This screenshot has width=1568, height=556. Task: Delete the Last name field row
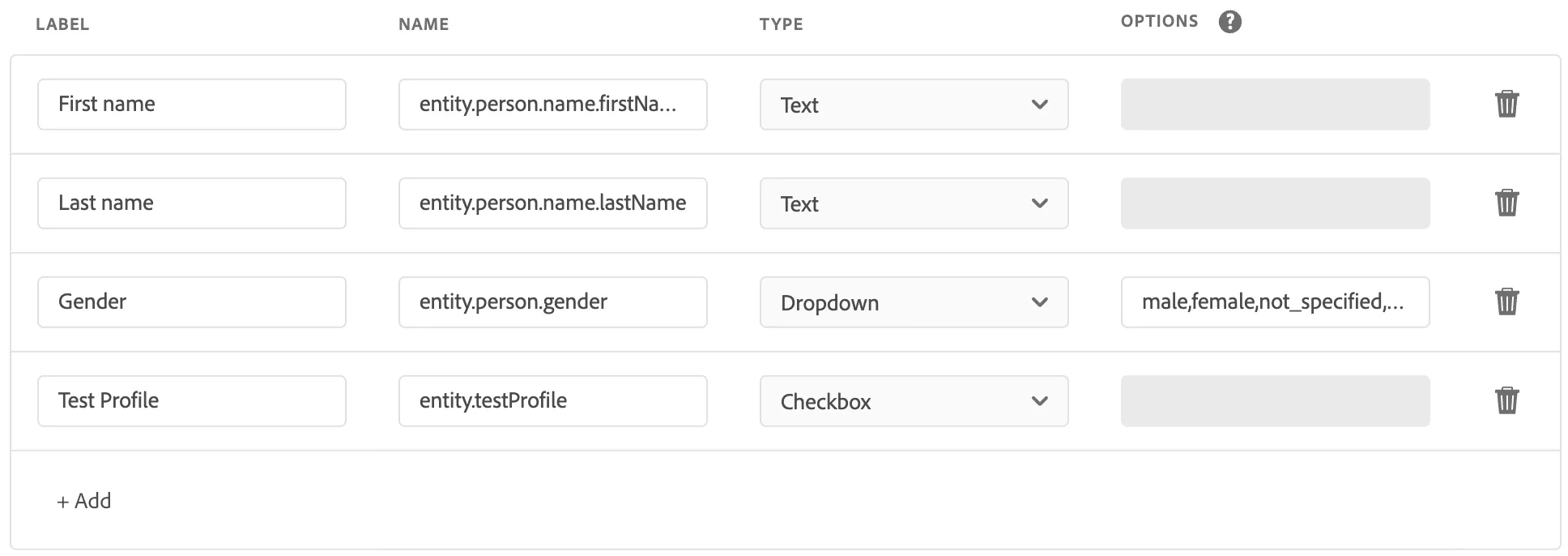pos(1506,203)
